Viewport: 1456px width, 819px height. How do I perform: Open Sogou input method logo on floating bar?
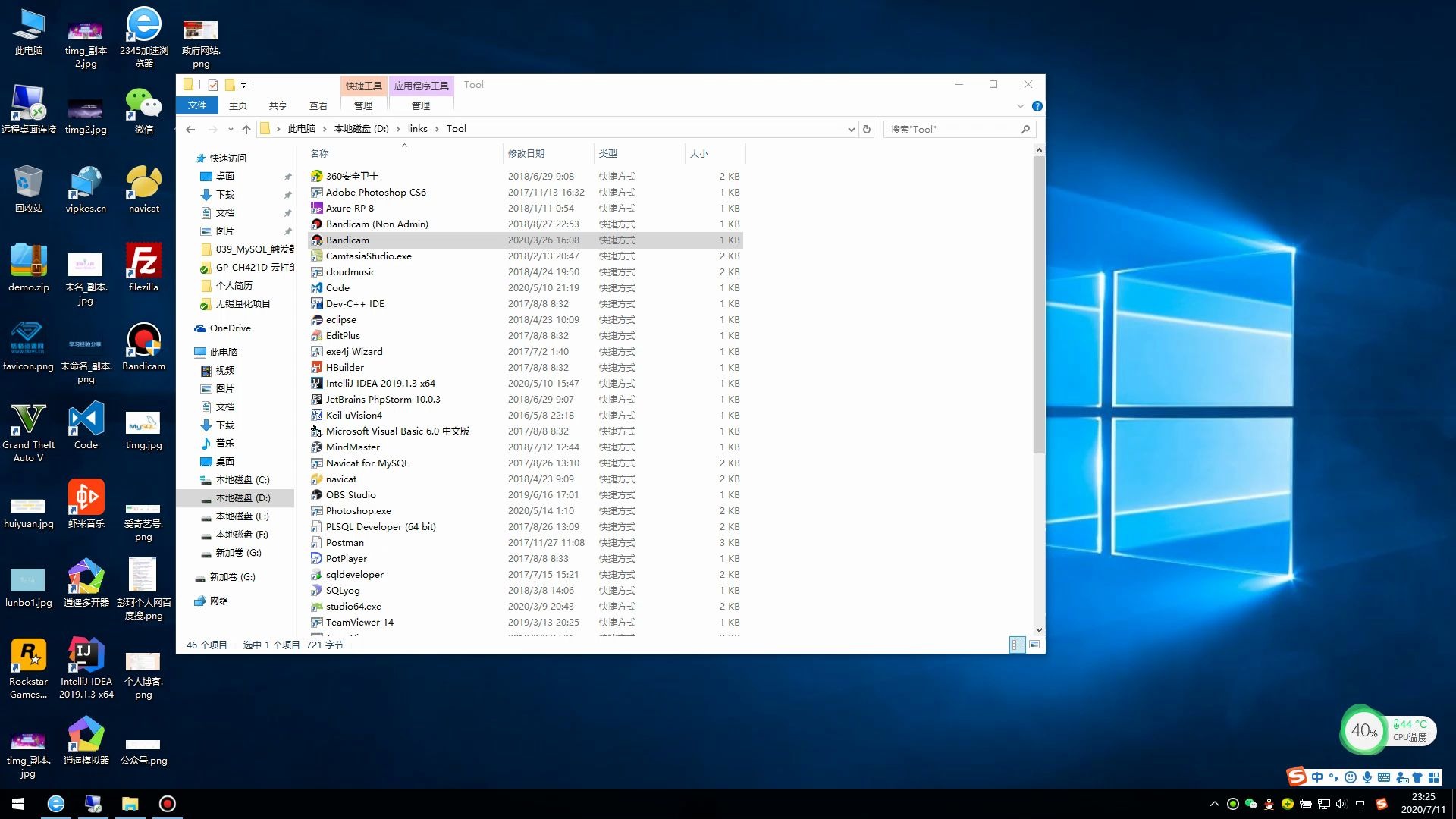pos(1297,777)
